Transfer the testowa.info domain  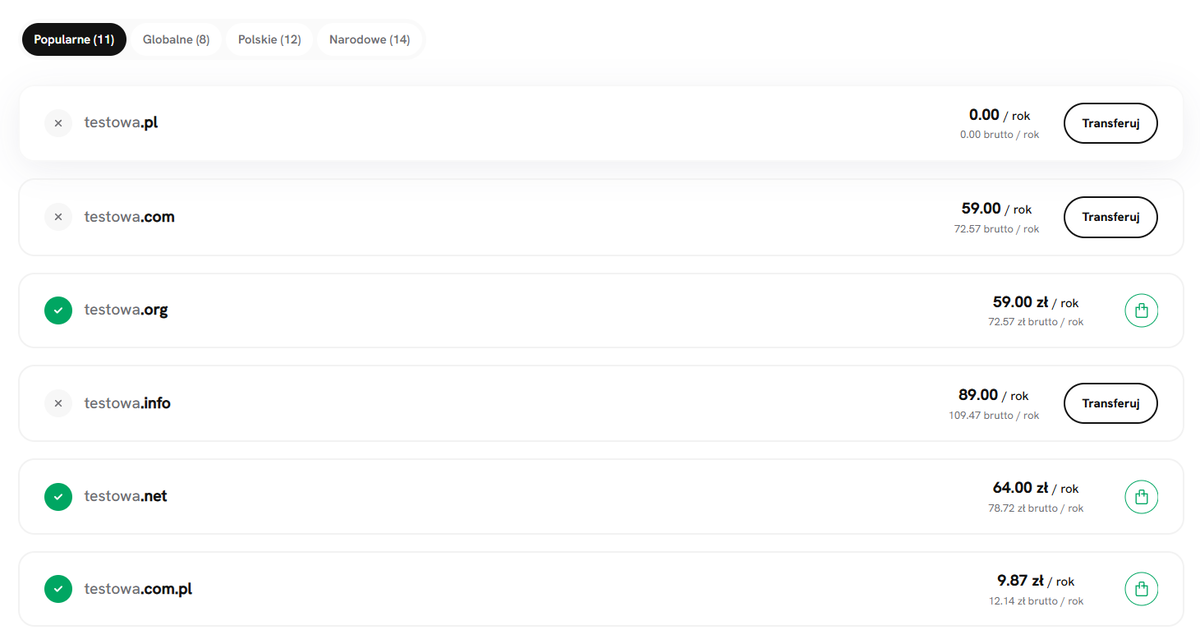coord(1110,403)
